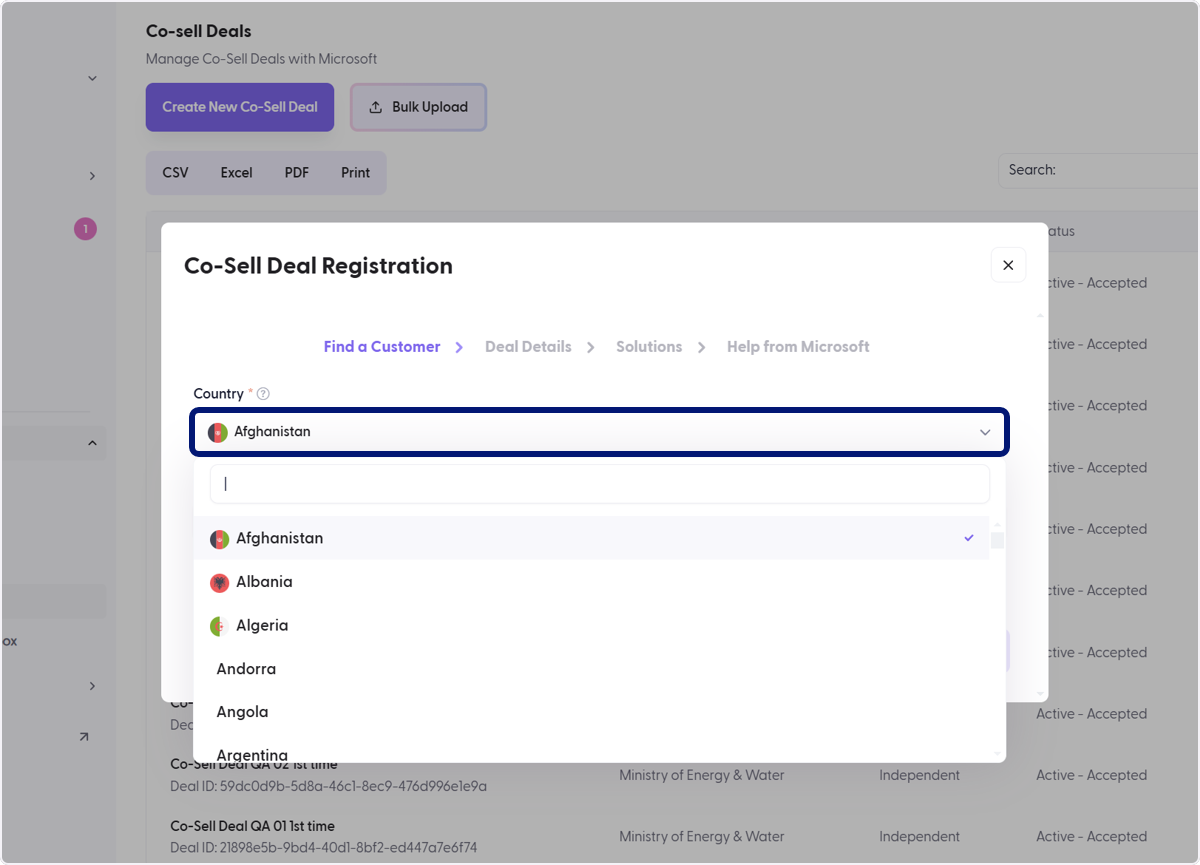Click Deal ID 59dc0d9b-5d8a-46c1-8ec9-476d996e1e9a
The image size is (1200, 865).
(328, 786)
